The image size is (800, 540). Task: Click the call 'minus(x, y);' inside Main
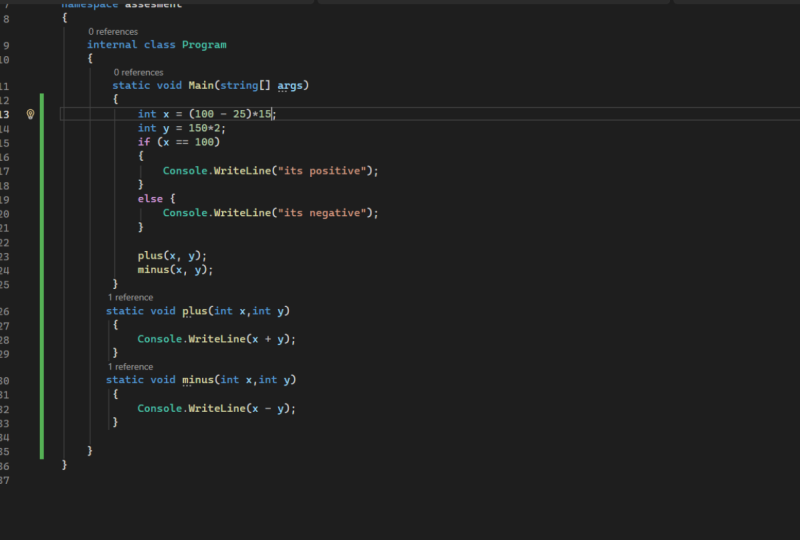tap(175, 269)
